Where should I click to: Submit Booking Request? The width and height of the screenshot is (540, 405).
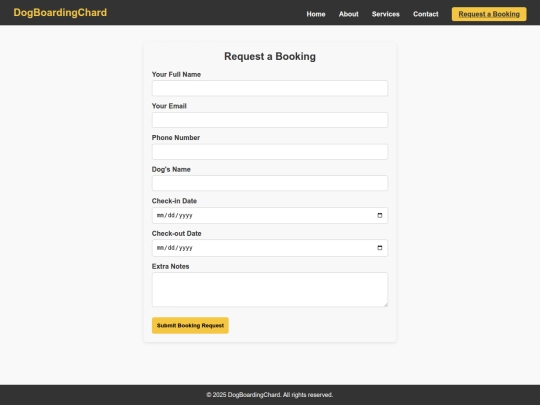(x=190, y=325)
